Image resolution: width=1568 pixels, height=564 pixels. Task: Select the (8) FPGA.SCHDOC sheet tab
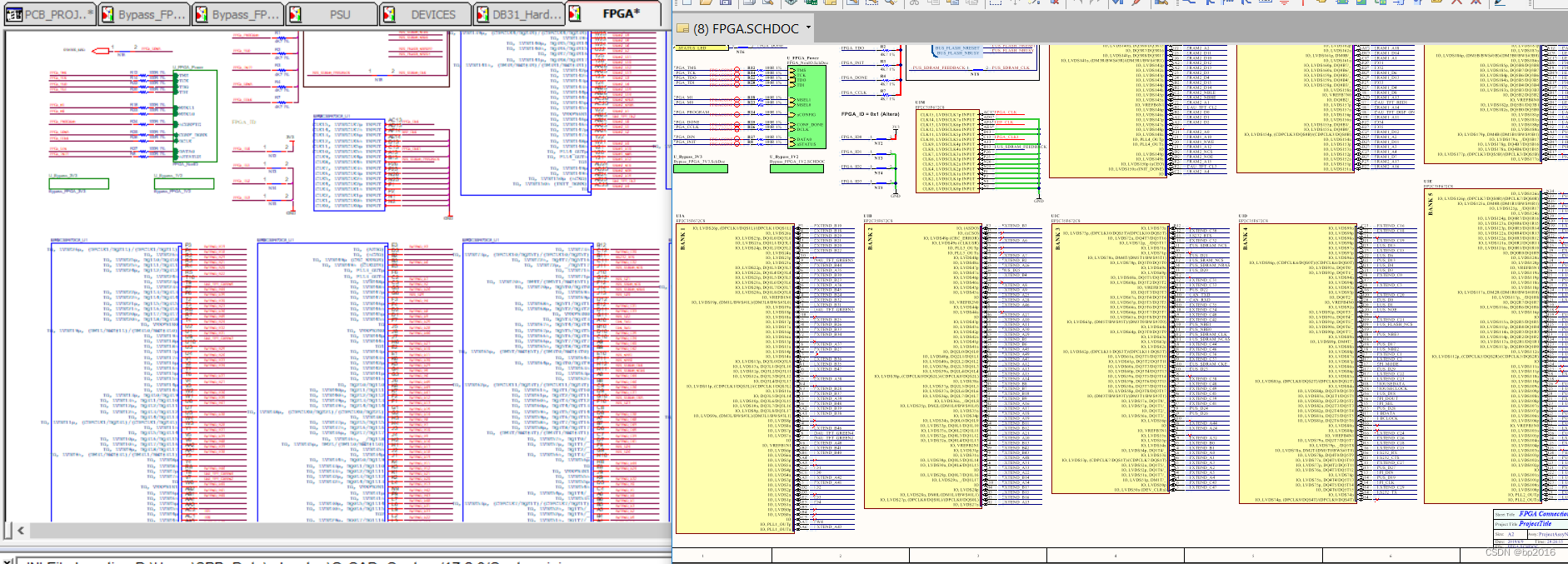745,28
